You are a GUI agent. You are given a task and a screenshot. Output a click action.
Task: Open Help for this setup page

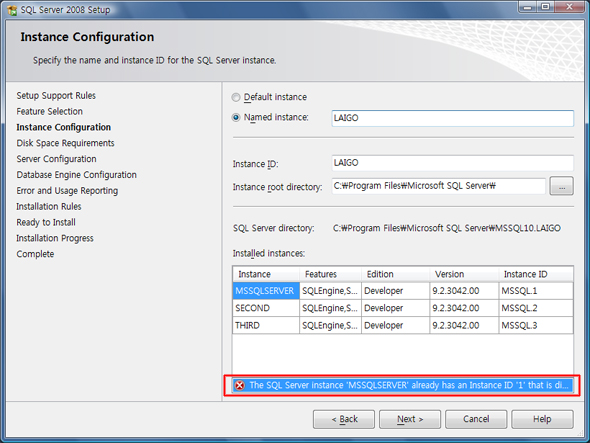tap(542, 419)
